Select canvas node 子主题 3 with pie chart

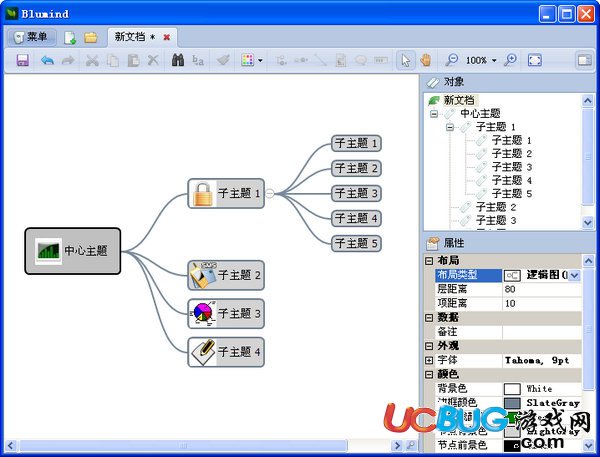click(226, 314)
